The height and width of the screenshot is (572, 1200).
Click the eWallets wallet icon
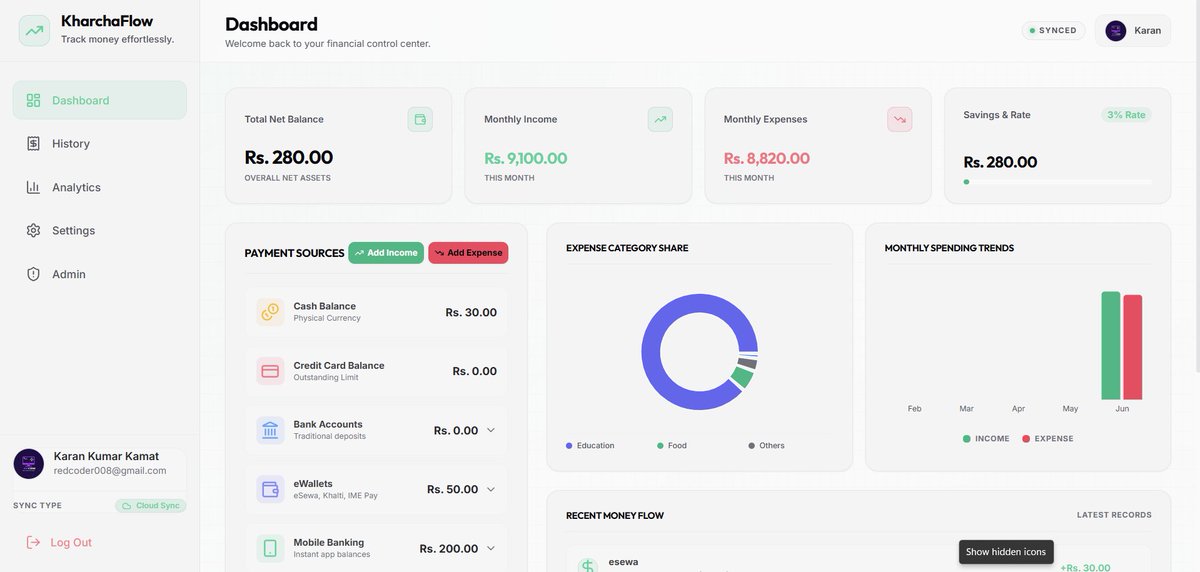tap(270, 489)
